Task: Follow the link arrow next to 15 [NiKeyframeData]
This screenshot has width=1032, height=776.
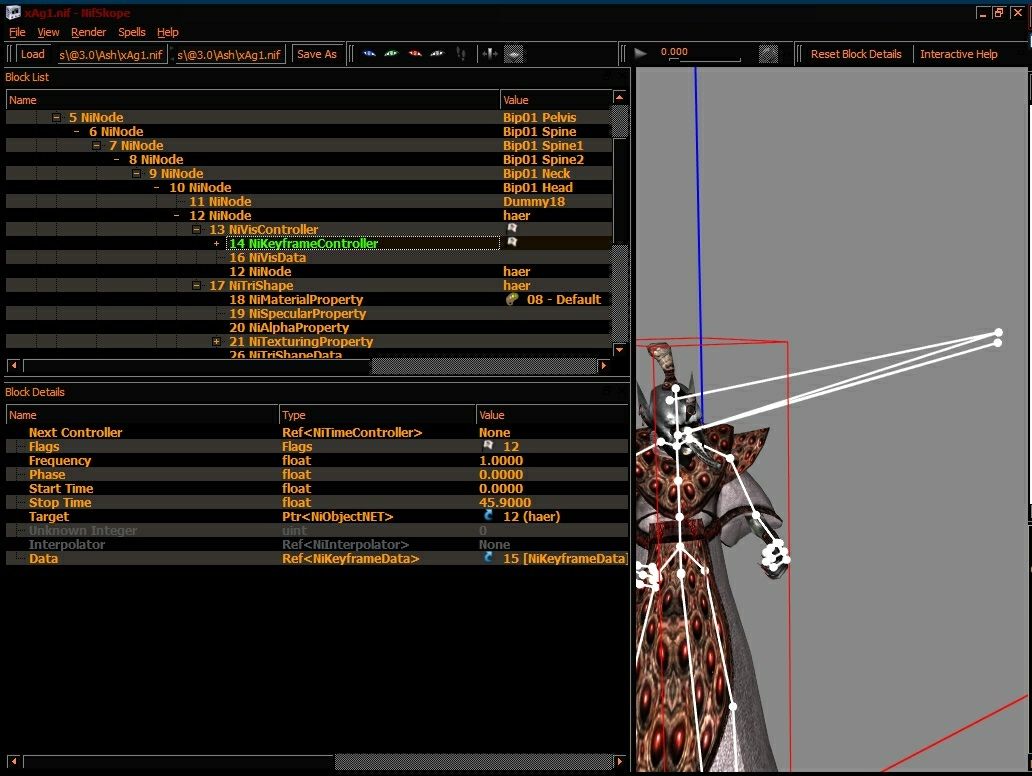Action: [x=488, y=557]
